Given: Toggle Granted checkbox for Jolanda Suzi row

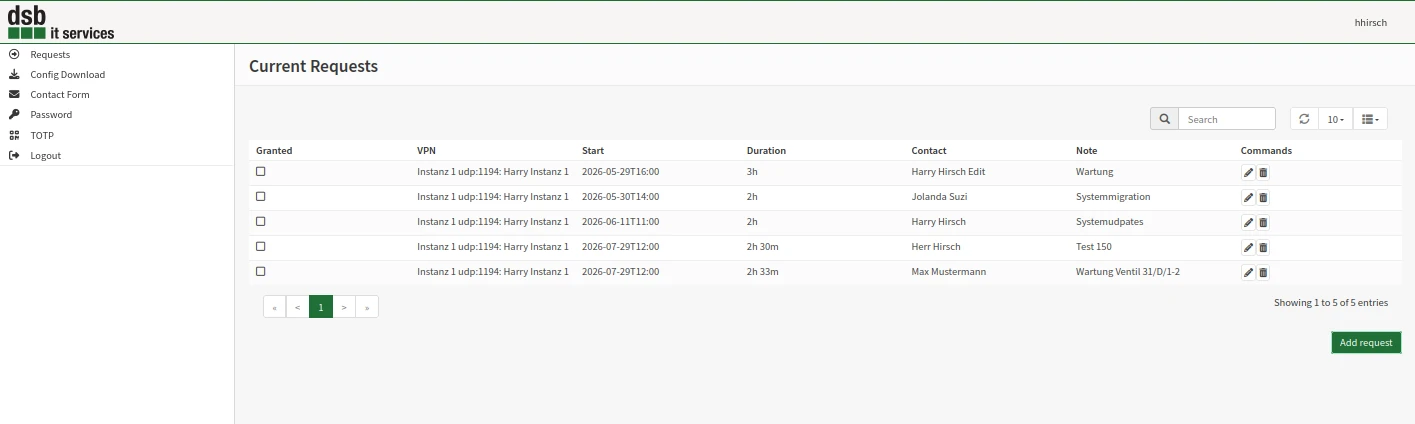Looking at the screenshot, I should tap(261, 196).
